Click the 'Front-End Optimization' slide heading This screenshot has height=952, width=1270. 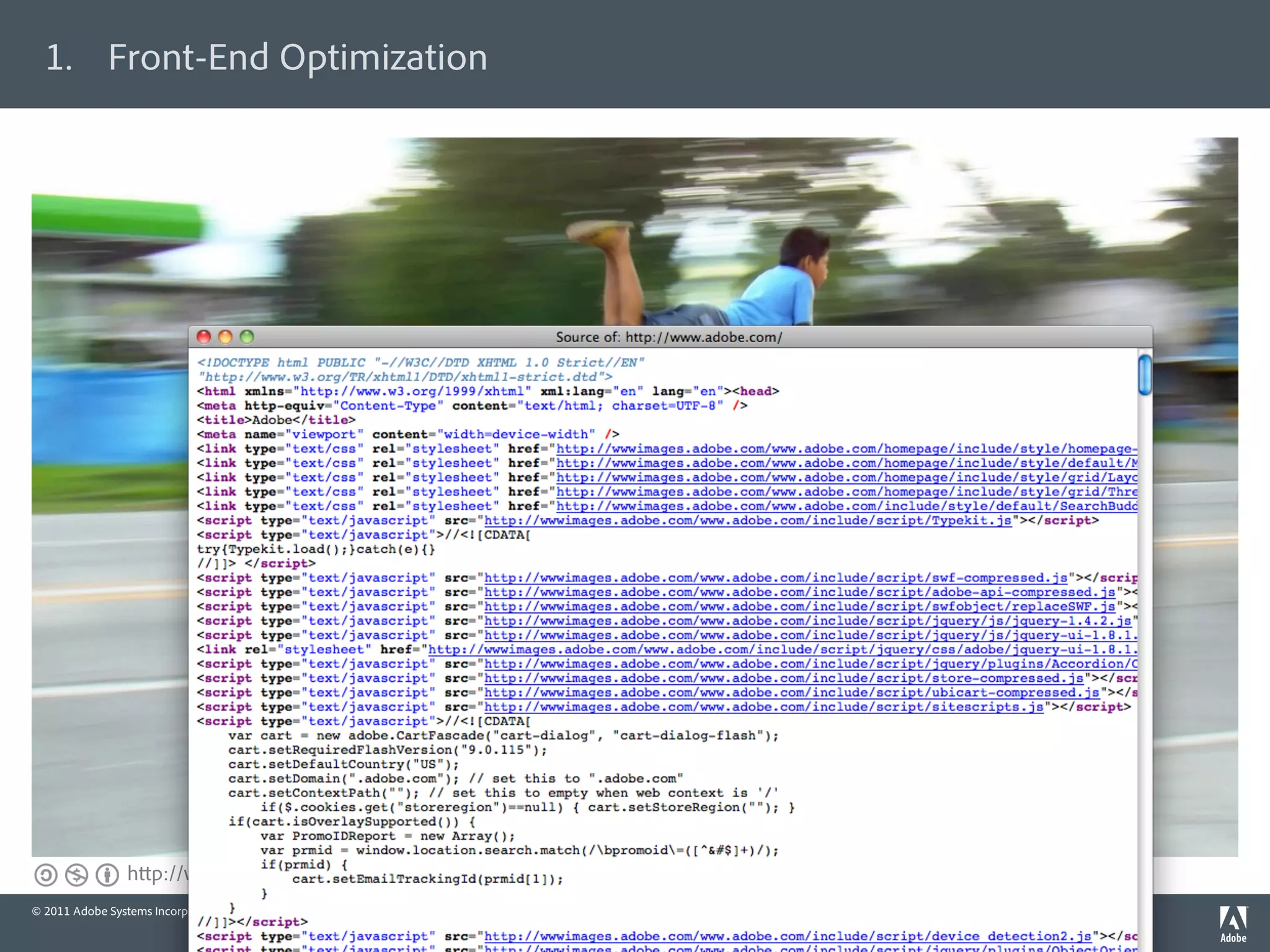[x=298, y=57]
